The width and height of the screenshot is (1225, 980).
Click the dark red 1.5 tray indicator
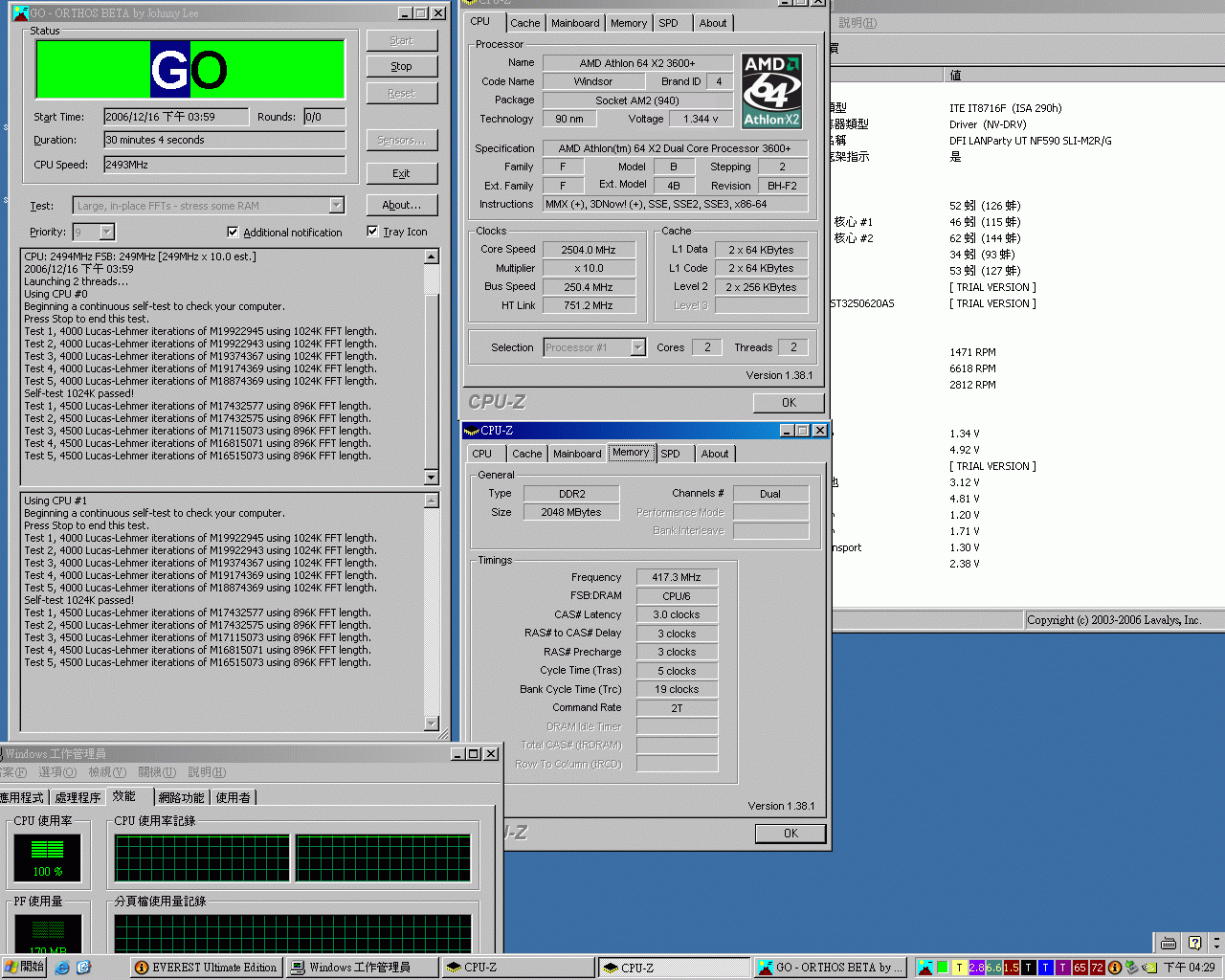click(1012, 968)
